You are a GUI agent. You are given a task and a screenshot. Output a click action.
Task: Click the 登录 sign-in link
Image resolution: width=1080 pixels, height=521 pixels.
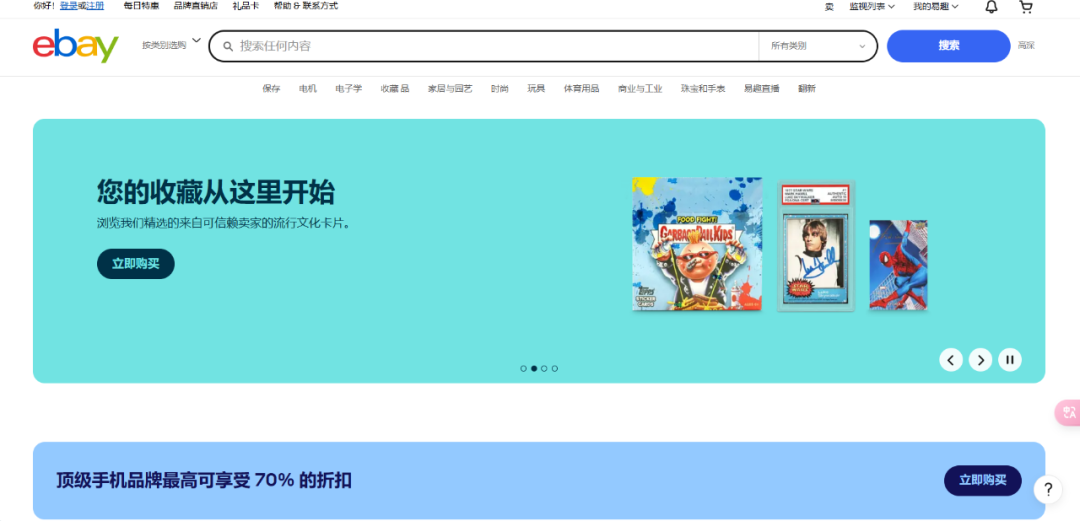(69, 6)
